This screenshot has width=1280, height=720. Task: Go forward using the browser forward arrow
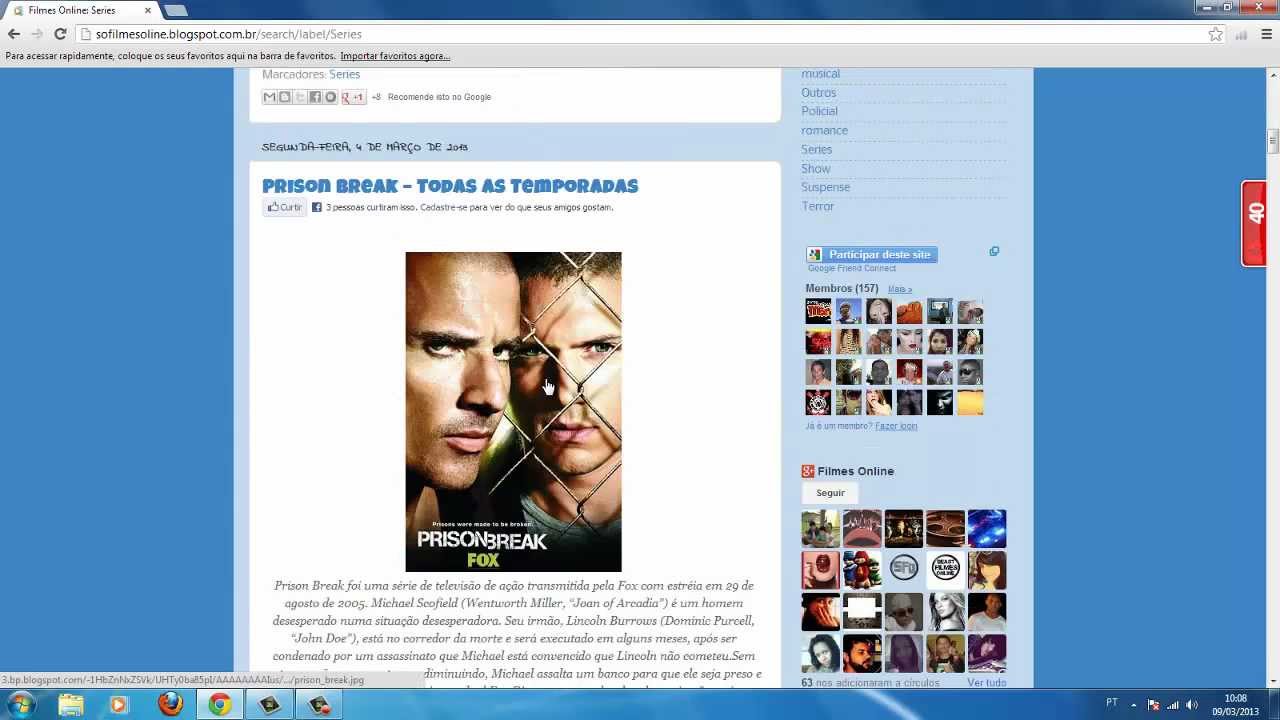[x=37, y=34]
